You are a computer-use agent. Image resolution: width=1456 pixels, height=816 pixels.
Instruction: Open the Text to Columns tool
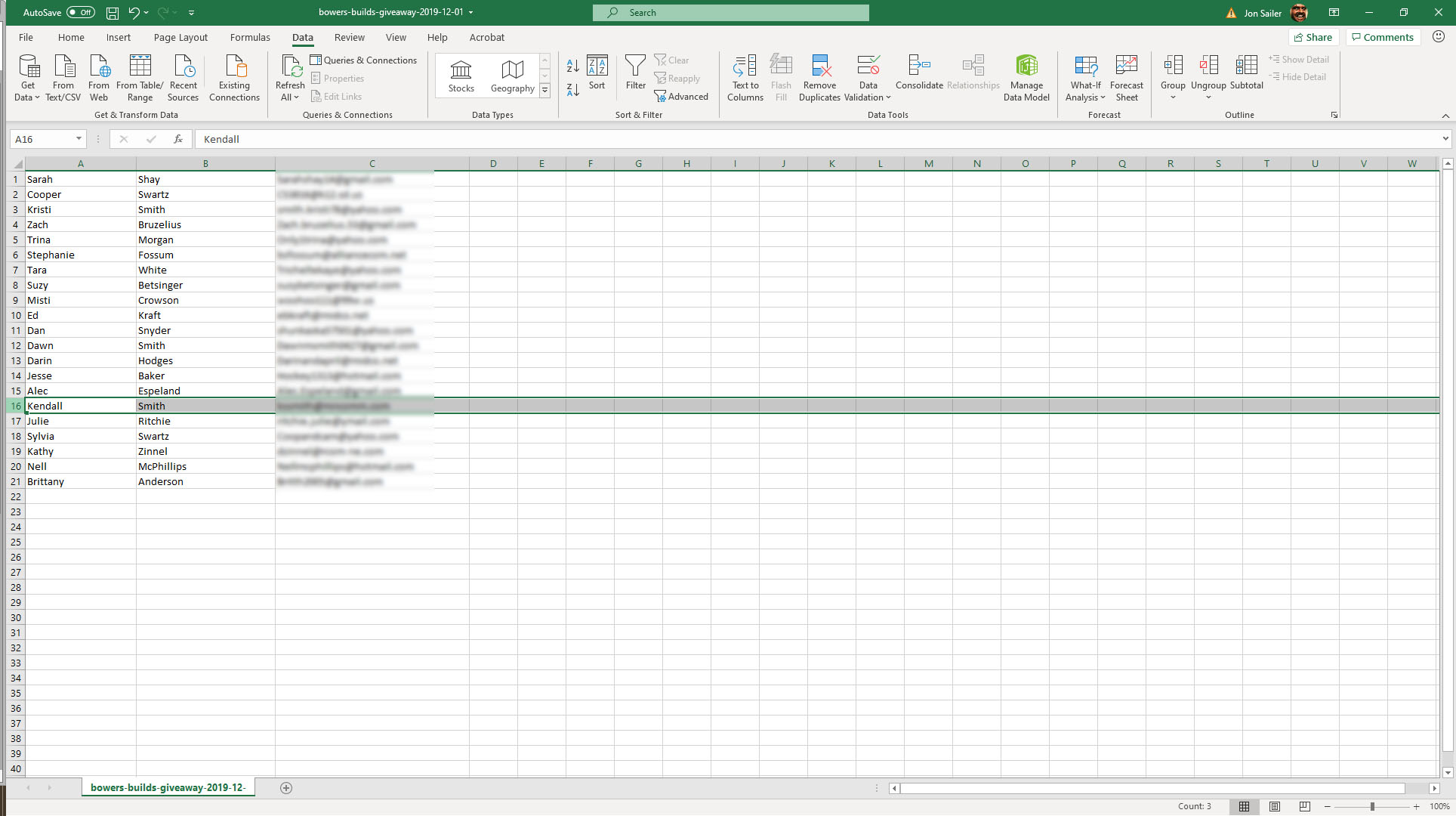pos(745,66)
